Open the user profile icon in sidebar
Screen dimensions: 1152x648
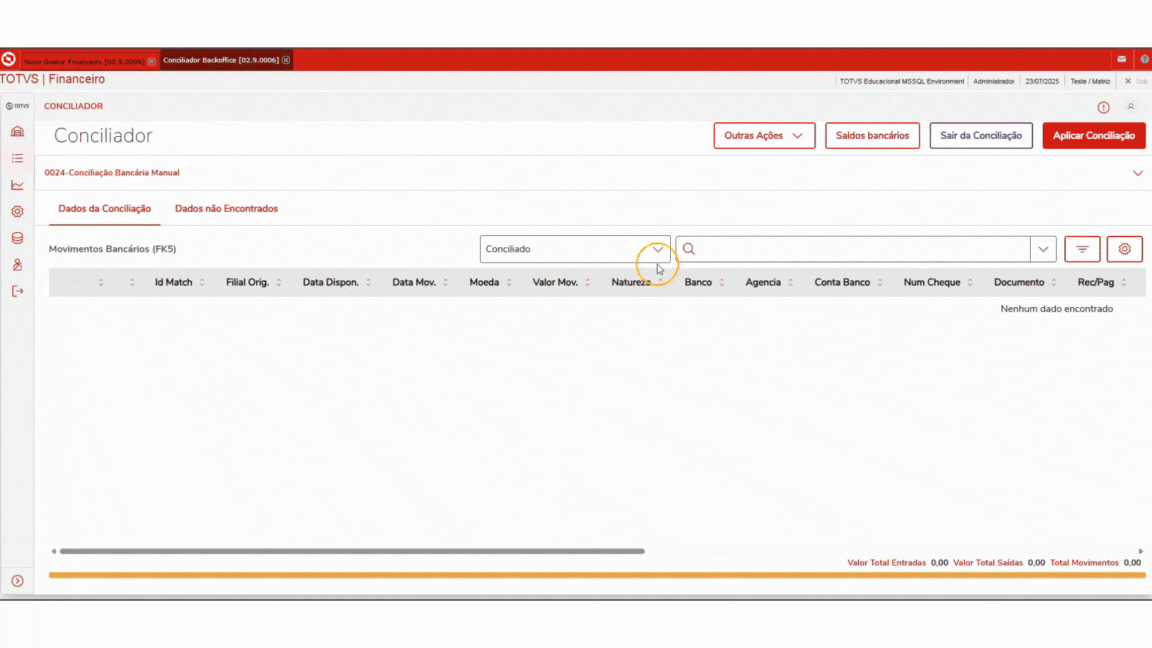[17, 264]
